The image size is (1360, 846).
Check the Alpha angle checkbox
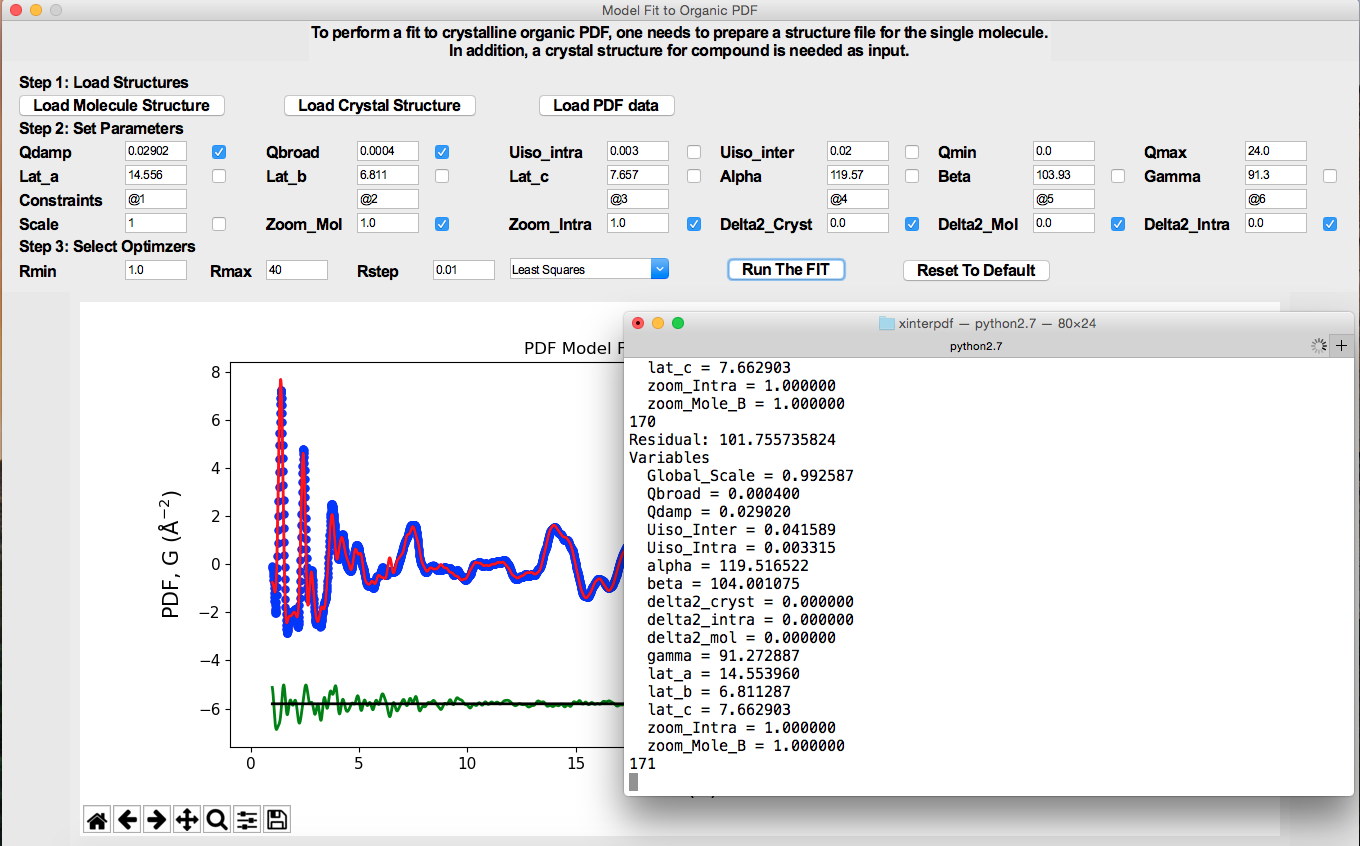point(912,176)
